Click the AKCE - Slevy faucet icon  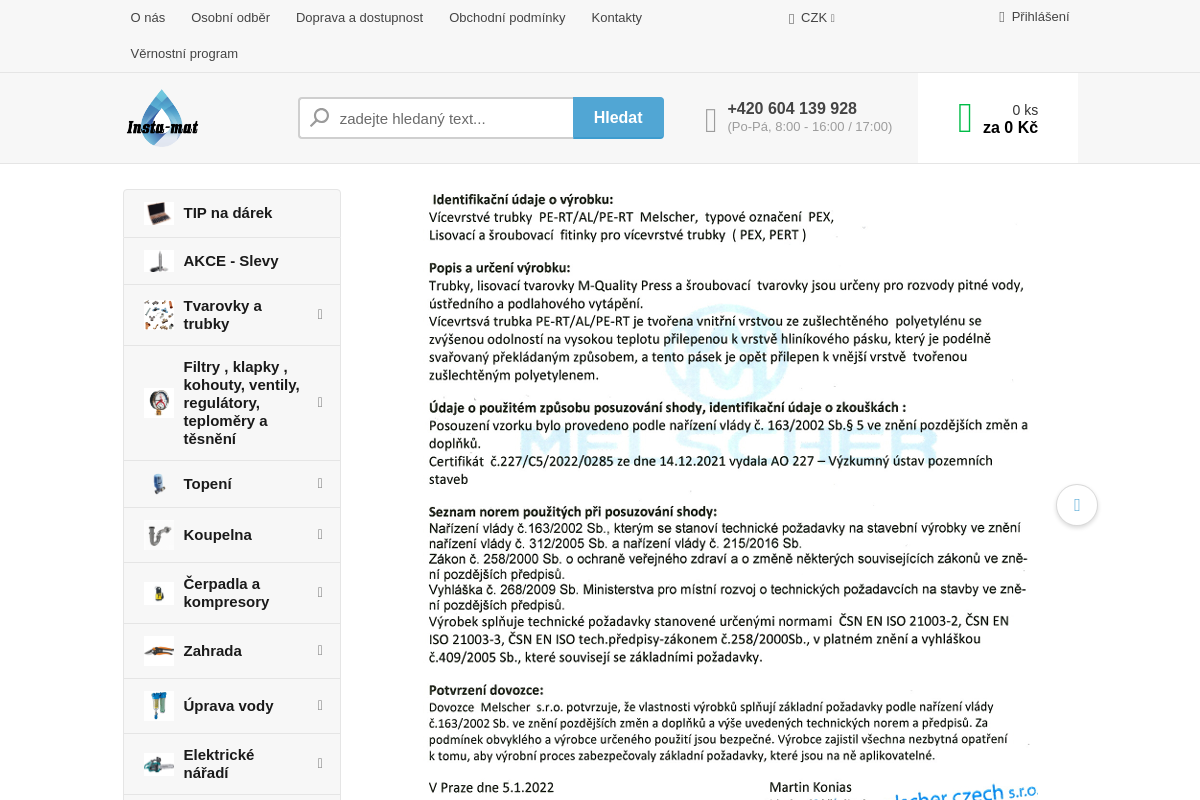click(x=158, y=261)
